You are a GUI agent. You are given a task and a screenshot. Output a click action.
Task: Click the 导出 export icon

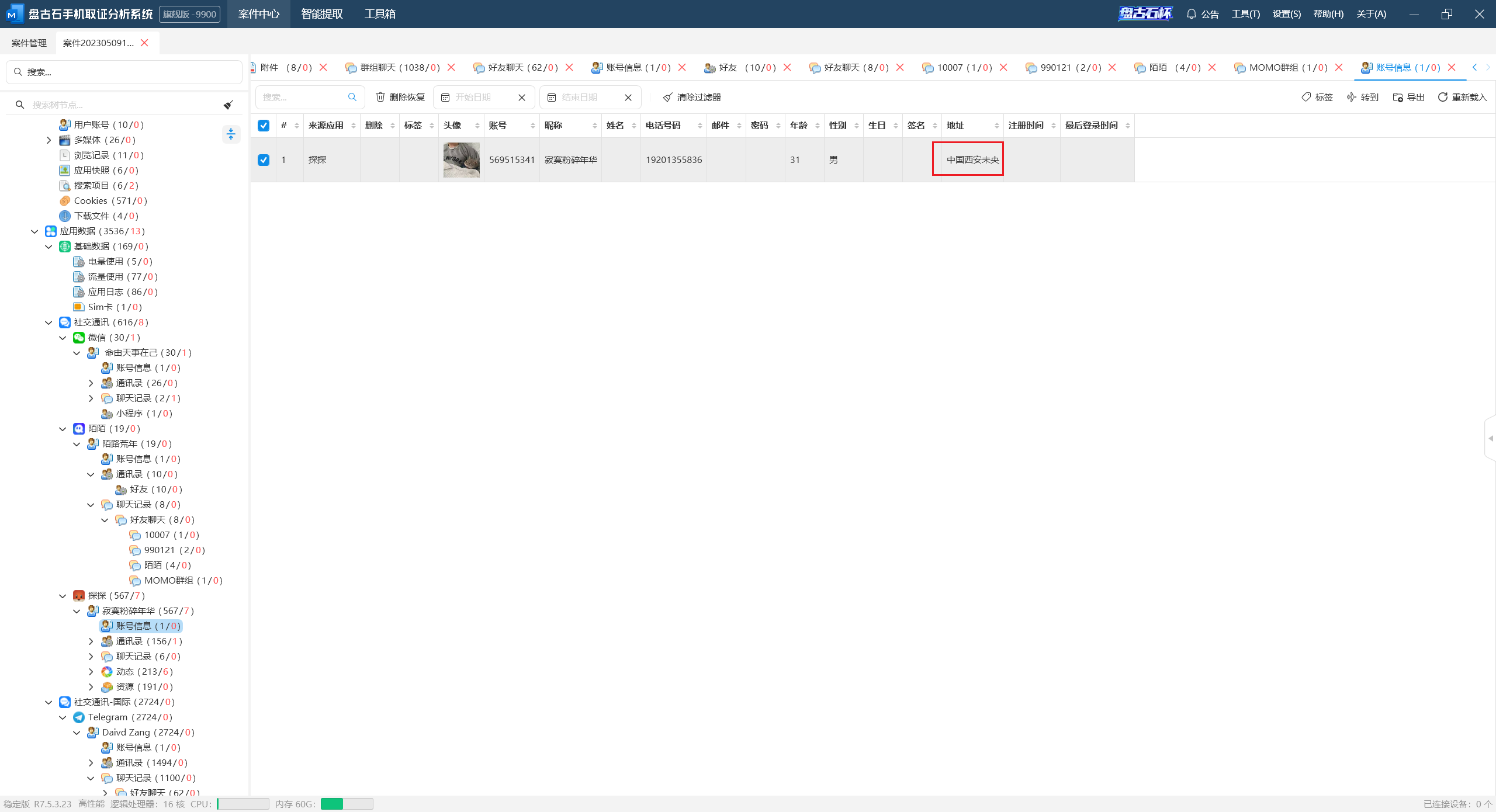[x=1398, y=97]
